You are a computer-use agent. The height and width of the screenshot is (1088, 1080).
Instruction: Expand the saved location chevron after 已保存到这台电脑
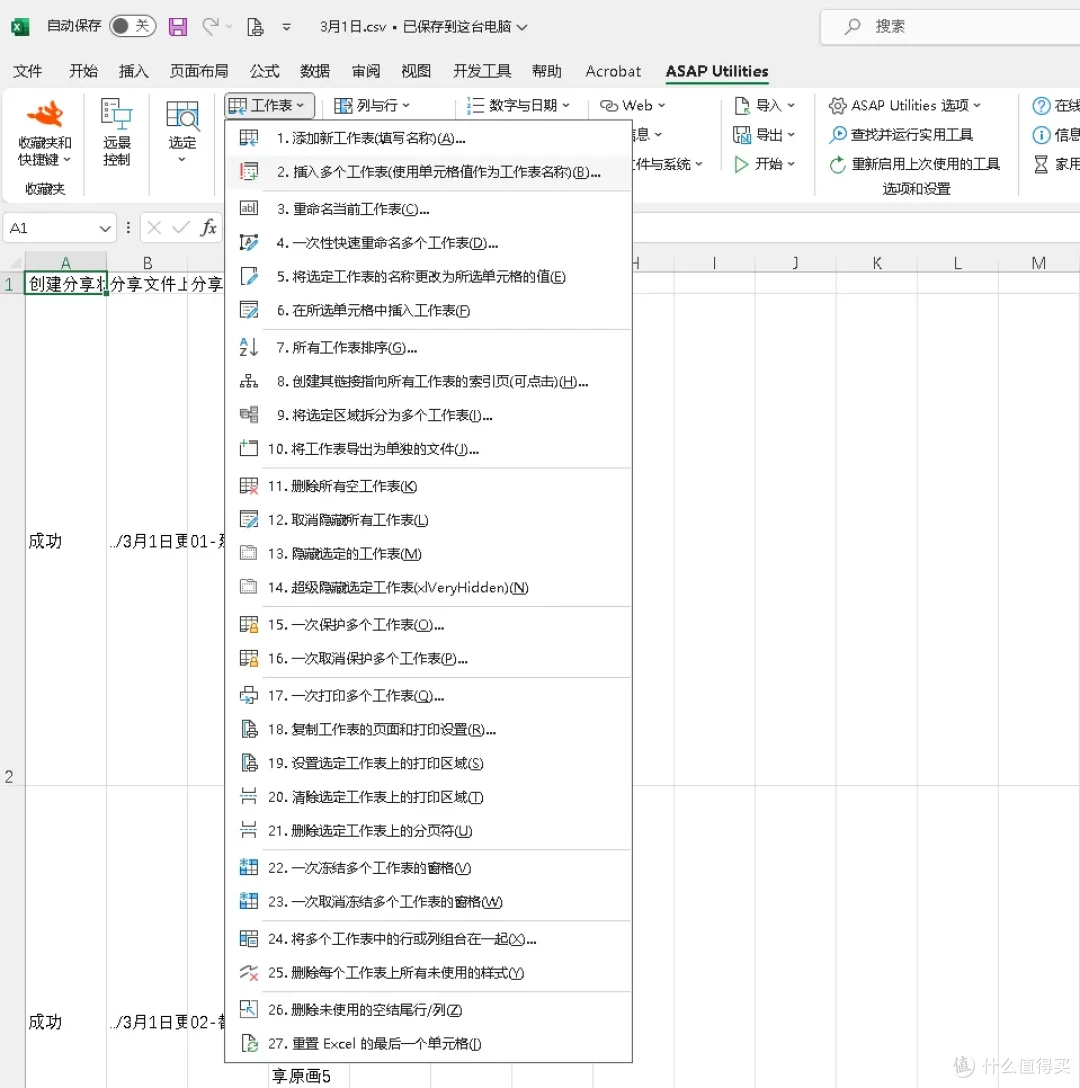point(522,27)
